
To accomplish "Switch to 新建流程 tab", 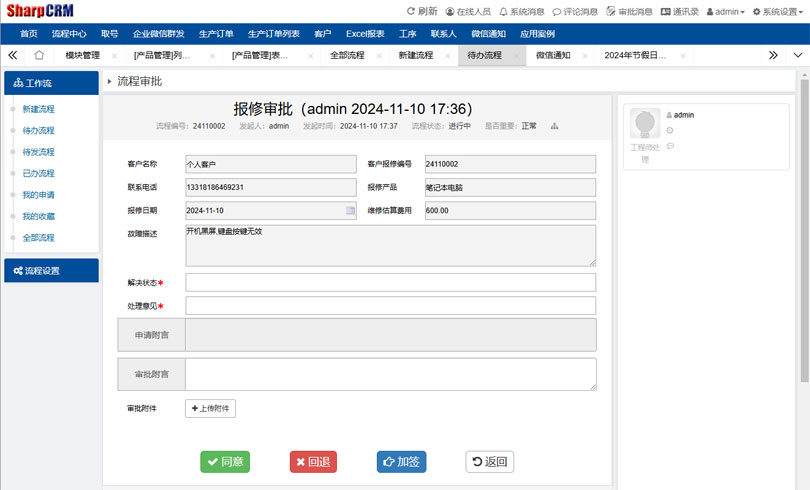I will pyautogui.click(x=416, y=55).
